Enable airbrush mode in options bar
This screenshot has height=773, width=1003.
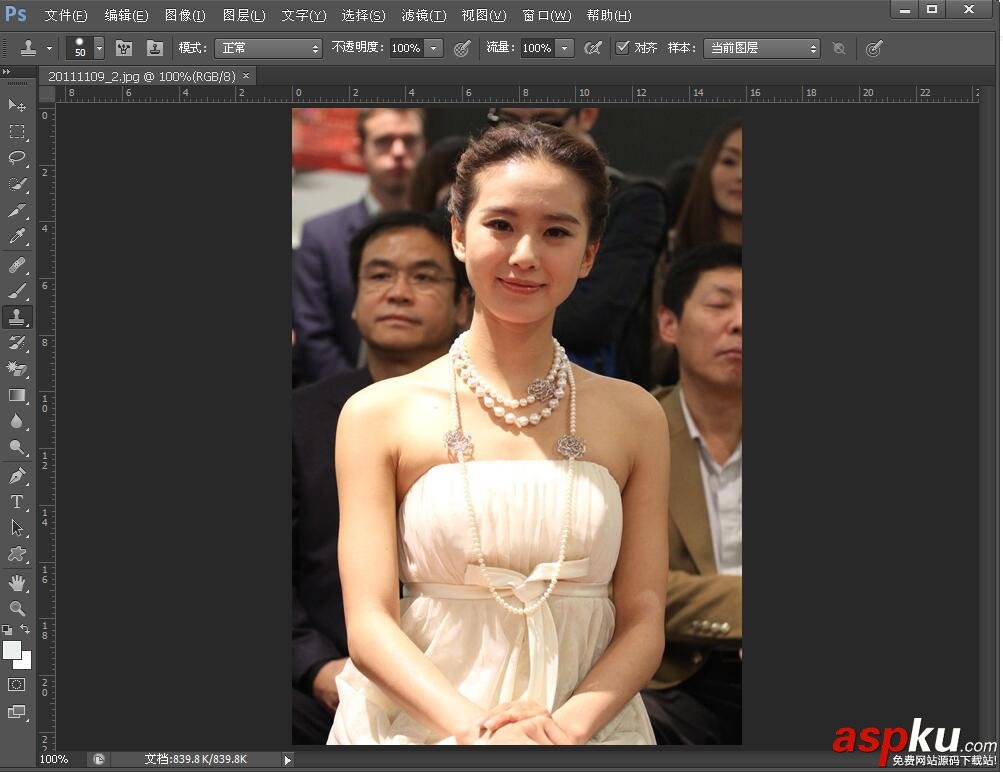coord(593,46)
